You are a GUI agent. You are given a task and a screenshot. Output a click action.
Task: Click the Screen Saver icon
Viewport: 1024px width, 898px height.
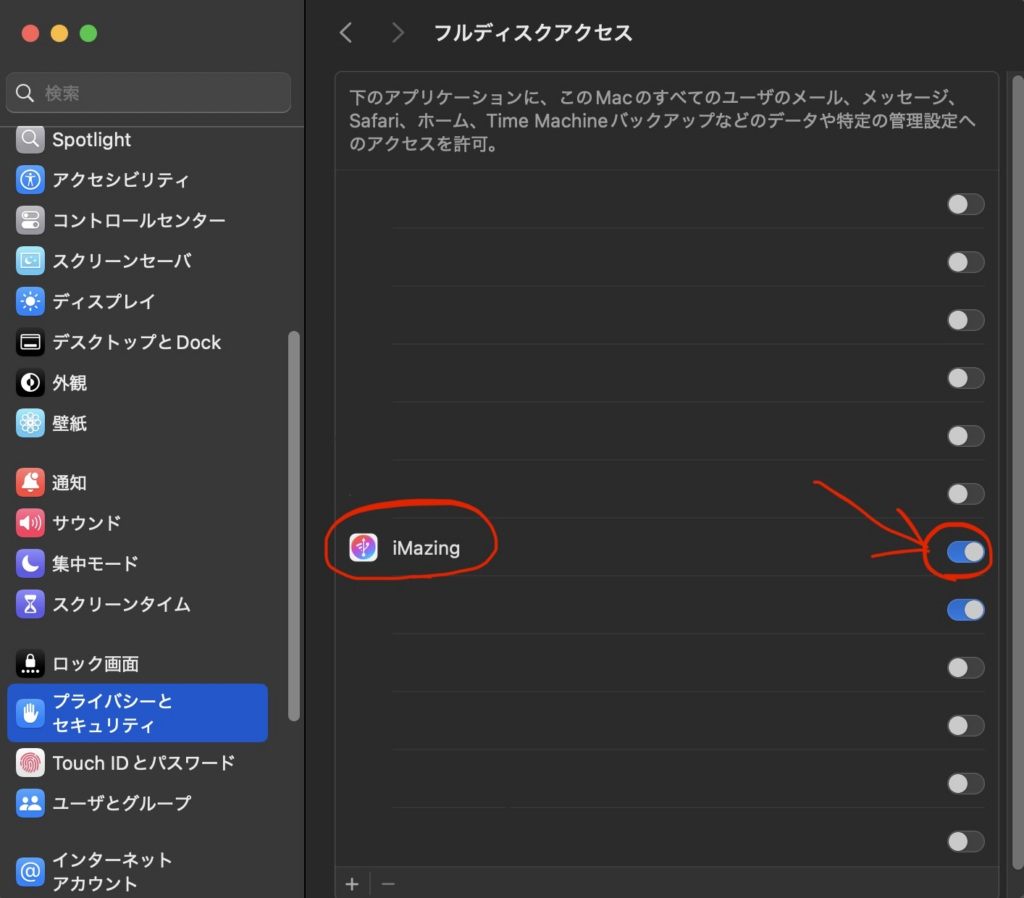click(x=31, y=261)
